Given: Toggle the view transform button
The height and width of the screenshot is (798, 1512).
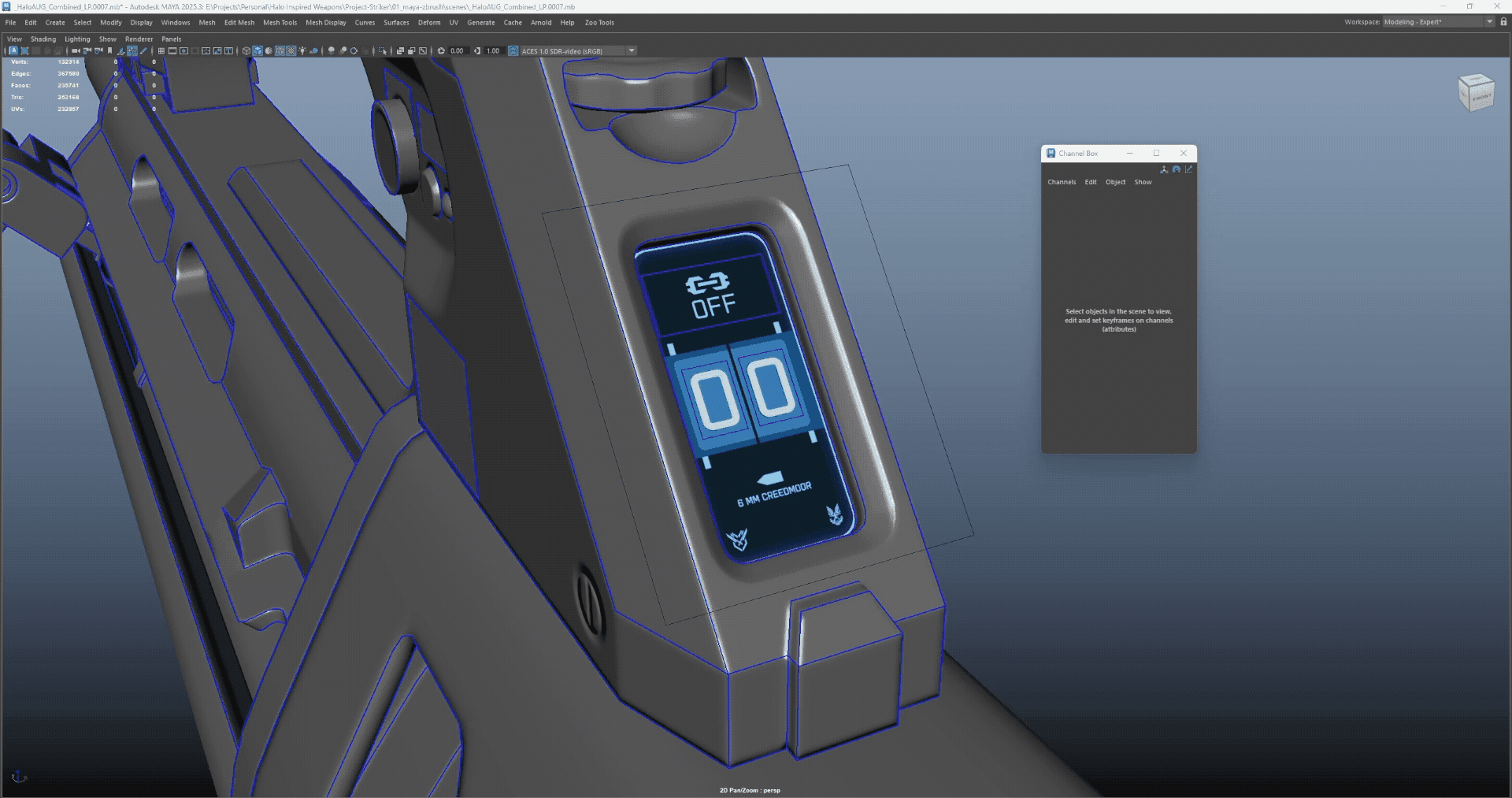Looking at the screenshot, I should point(513,50).
